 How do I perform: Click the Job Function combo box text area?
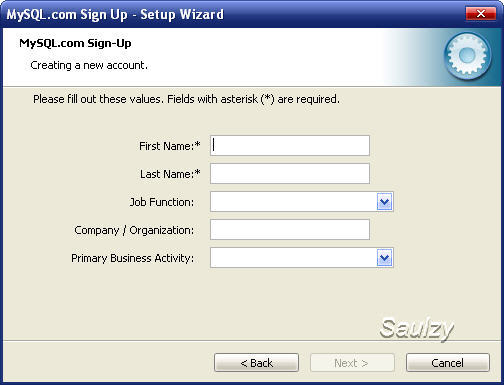point(294,202)
